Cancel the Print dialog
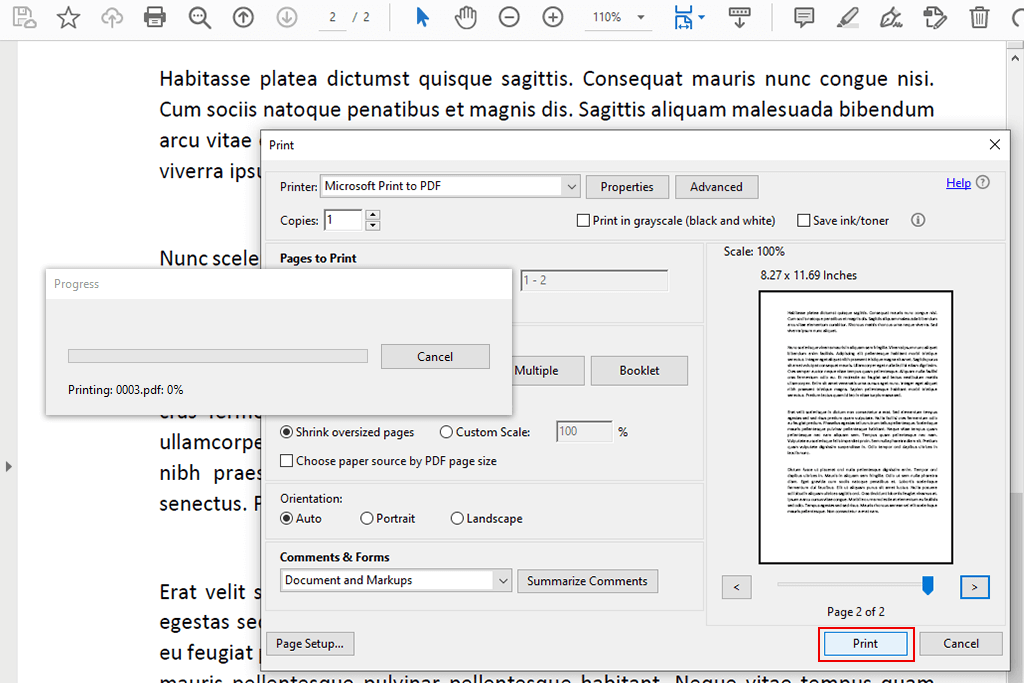Image resolution: width=1024 pixels, height=683 pixels. [961, 644]
